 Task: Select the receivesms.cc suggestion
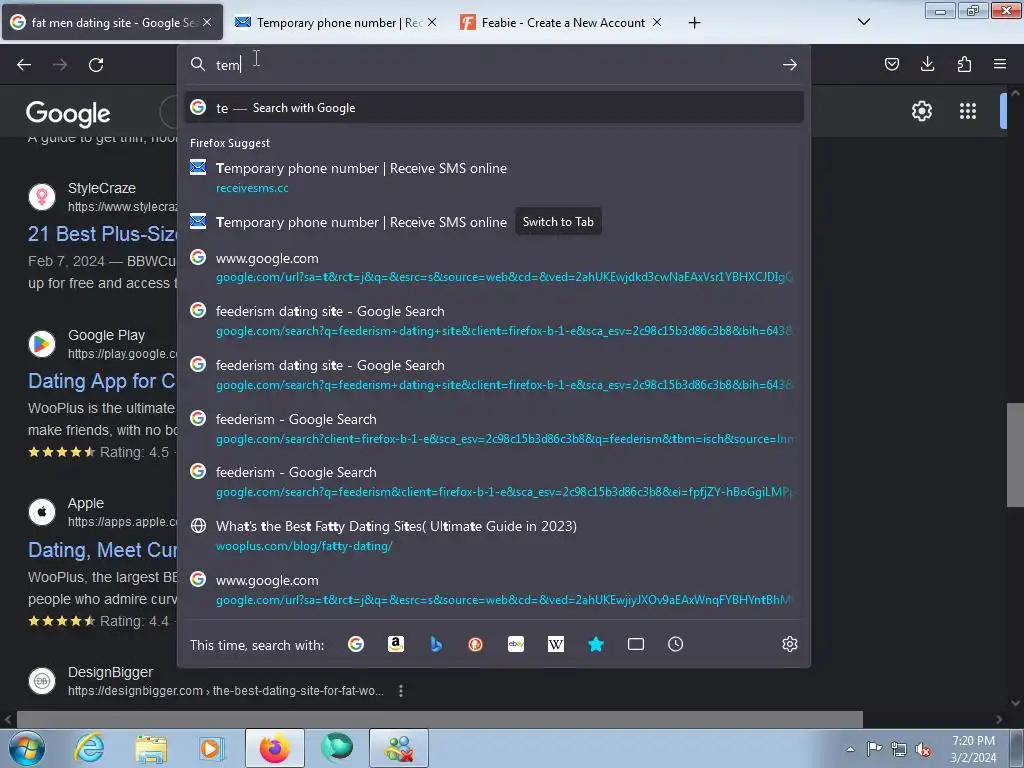(494, 177)
